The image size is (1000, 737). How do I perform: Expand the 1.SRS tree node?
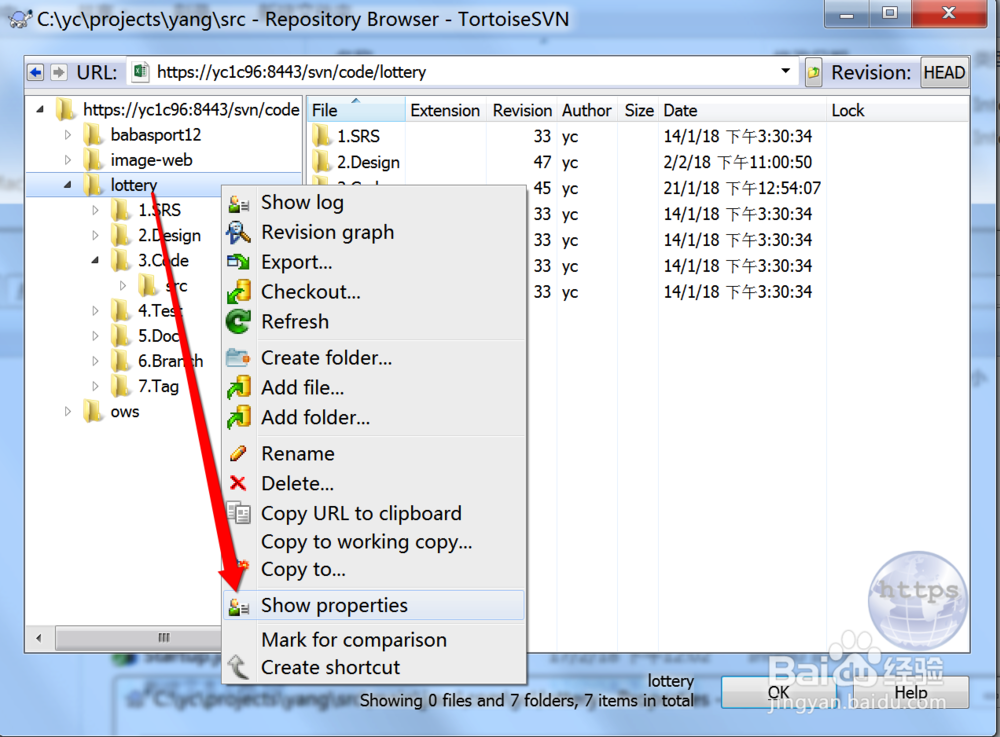click(x=95, y=210)
